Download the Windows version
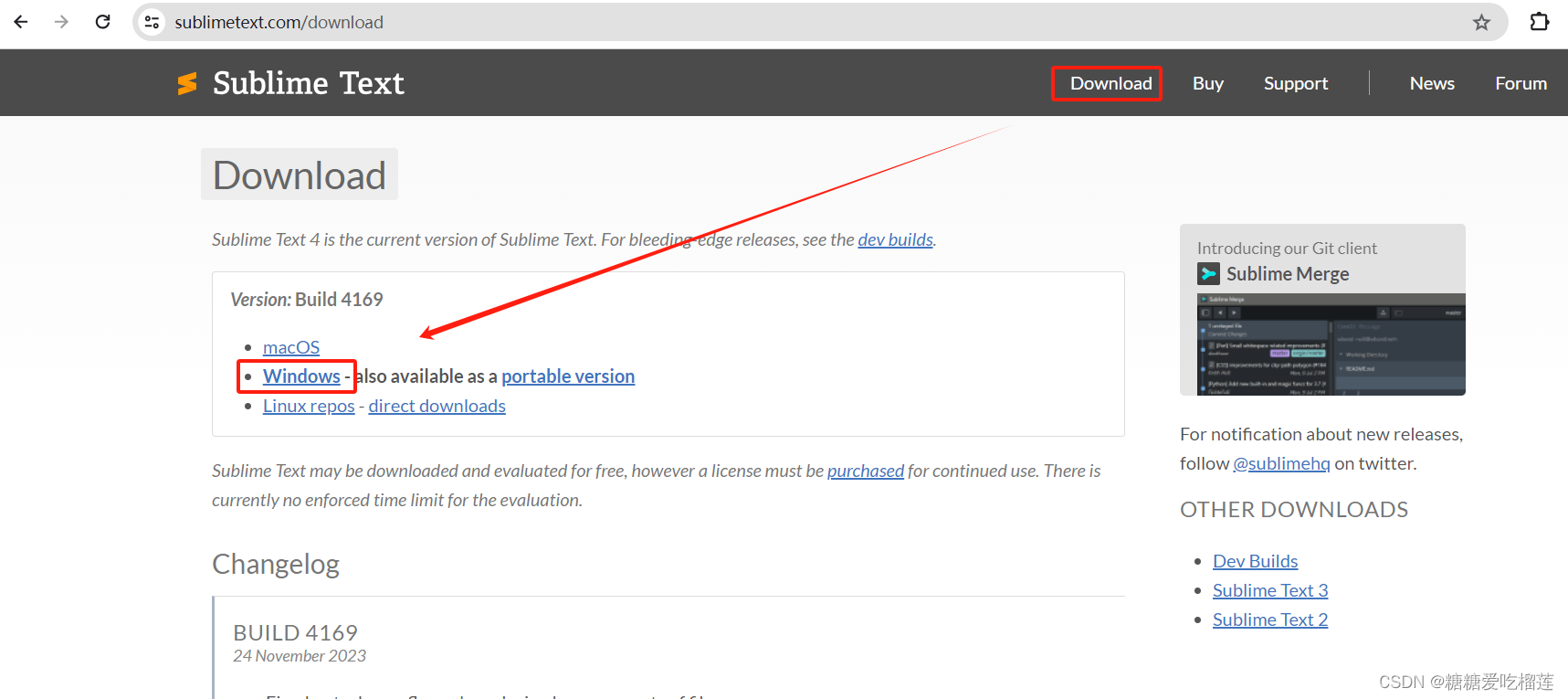The image size is (1568, 699). point(301,376)
